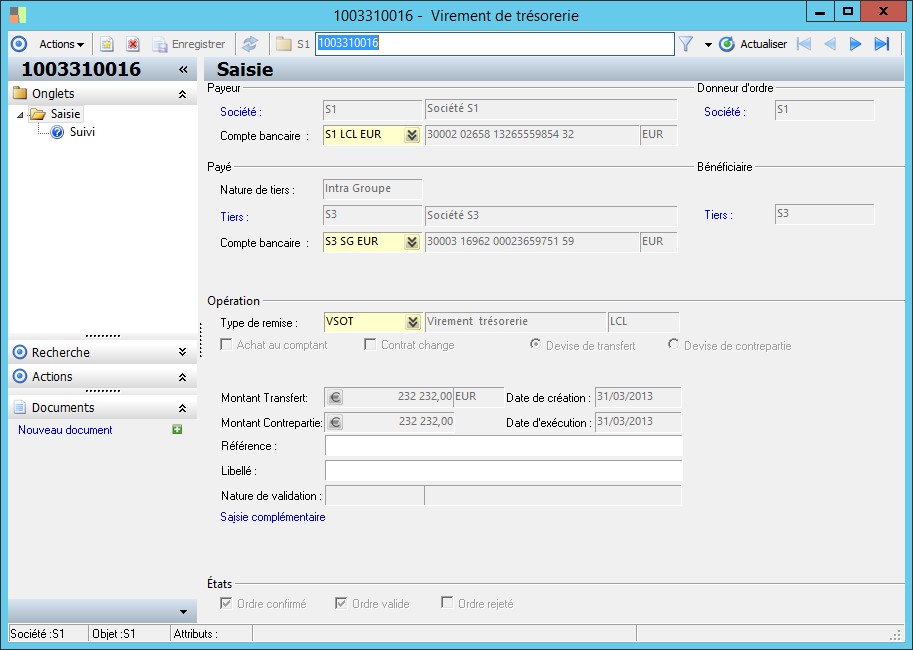Expand the Recherche panel section
The image size is (913, 650).
[182, 352]
